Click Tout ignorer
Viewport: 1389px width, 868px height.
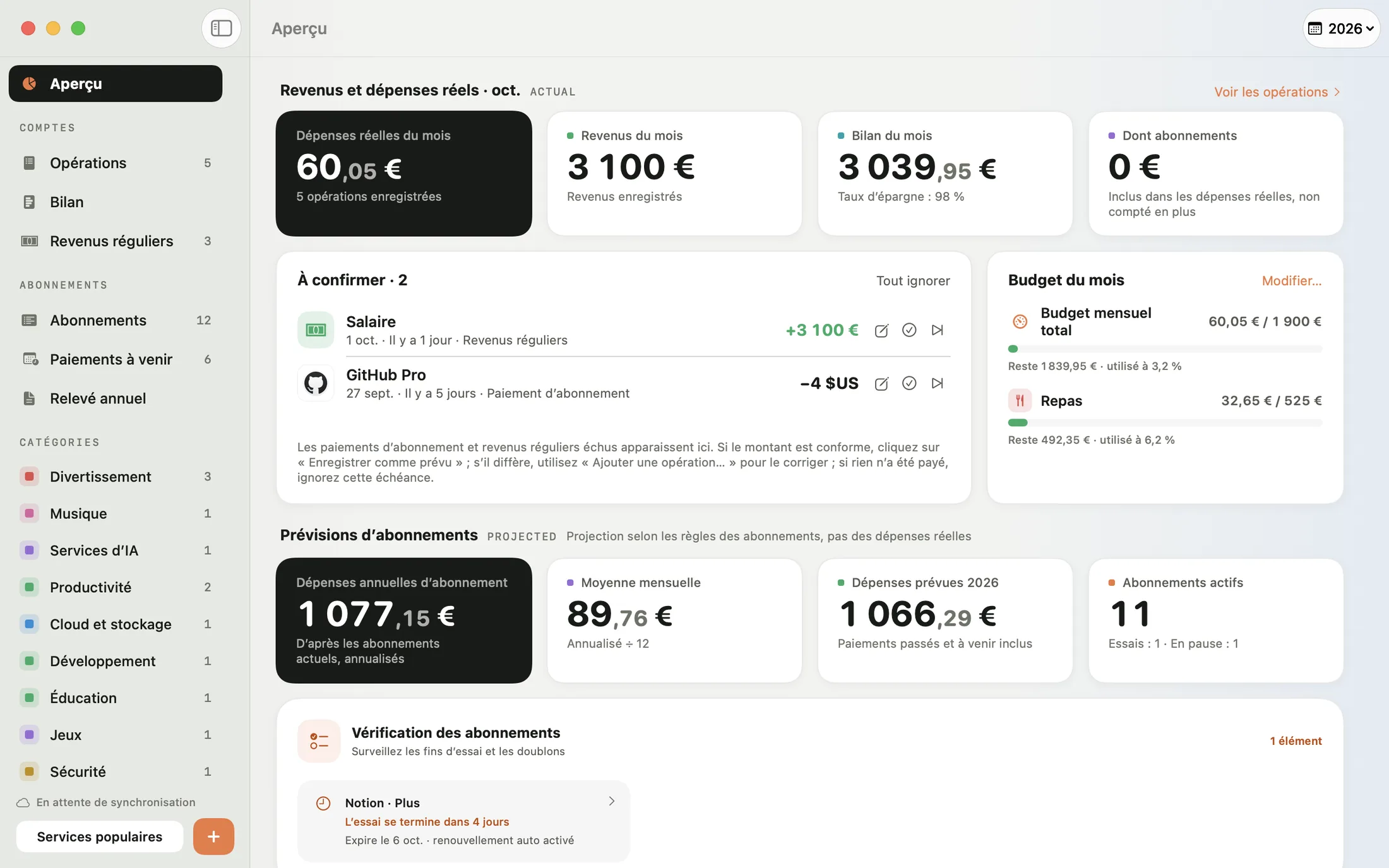pyautogui.click(x=913, y=281)
